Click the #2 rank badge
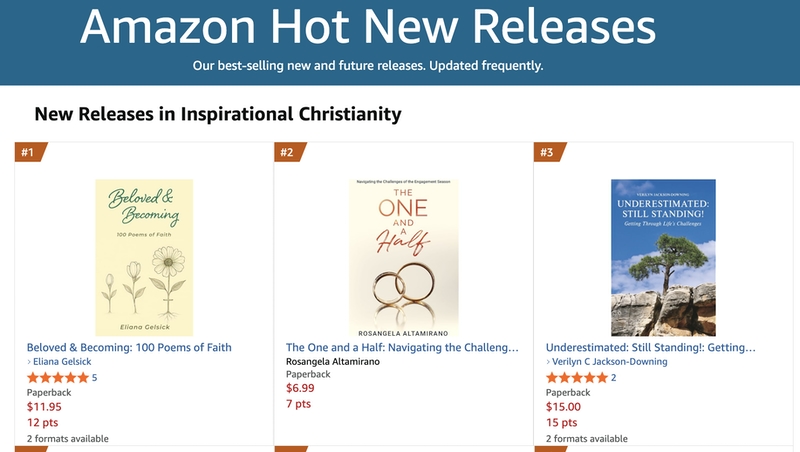The width and height of the screenshot is (800, 452). (288, 153)
